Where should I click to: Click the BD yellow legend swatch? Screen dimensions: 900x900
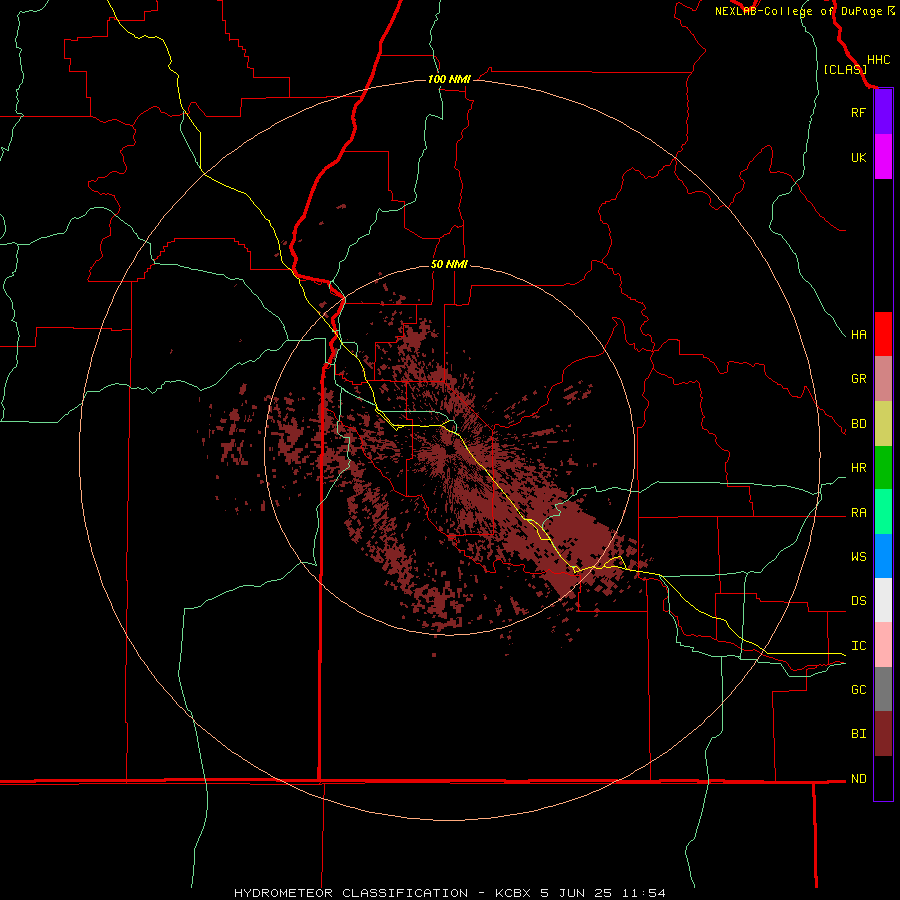pyautogui.click(x=883, y=423)
